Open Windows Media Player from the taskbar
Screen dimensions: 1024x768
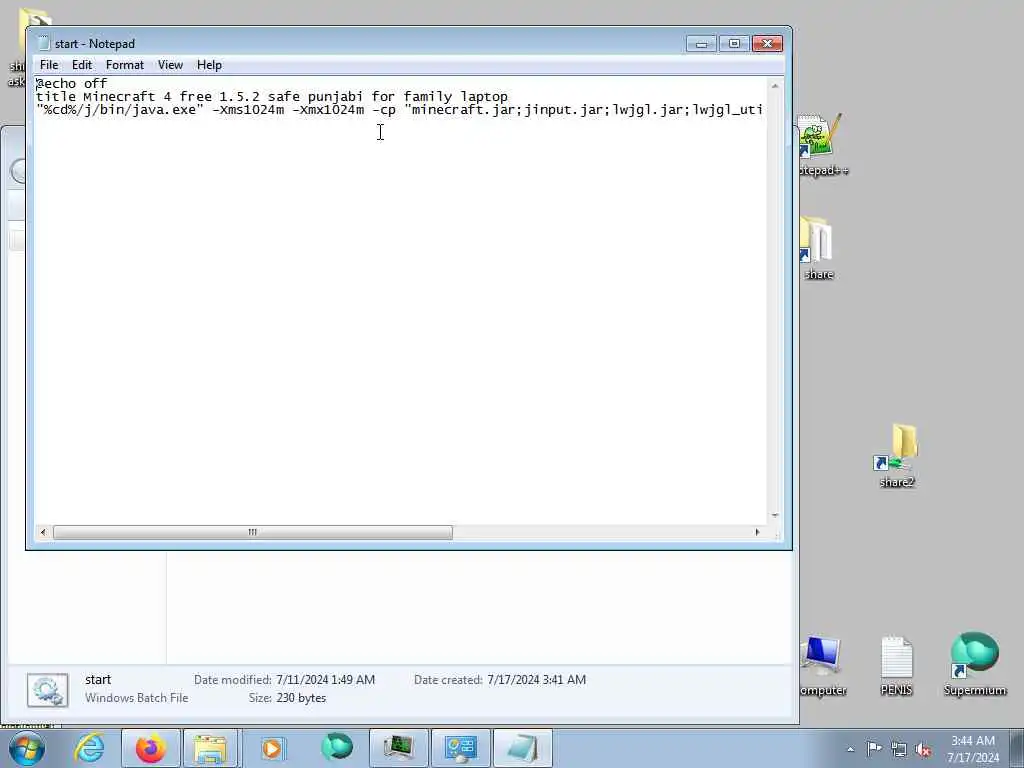click(x=272, y=748)
